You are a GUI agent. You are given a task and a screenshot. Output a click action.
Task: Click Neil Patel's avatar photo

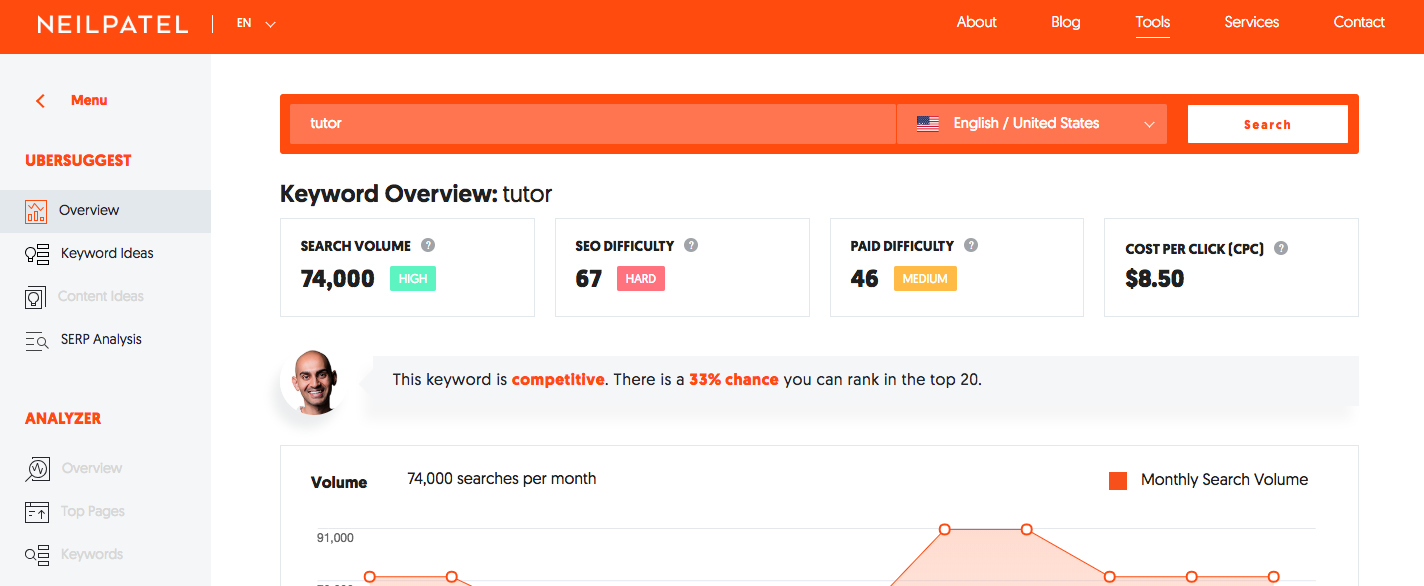click(x=313, y=381)
